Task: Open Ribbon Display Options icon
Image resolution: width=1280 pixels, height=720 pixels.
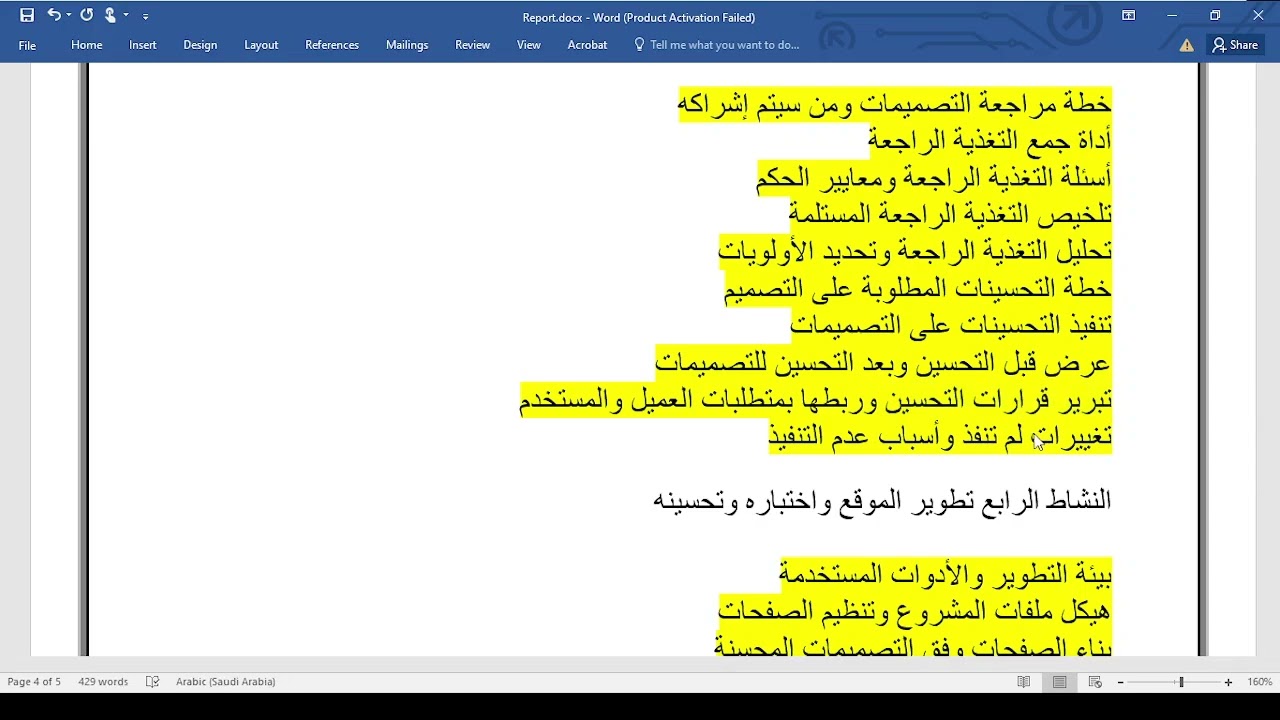Action: click(x=1128, y=15)
